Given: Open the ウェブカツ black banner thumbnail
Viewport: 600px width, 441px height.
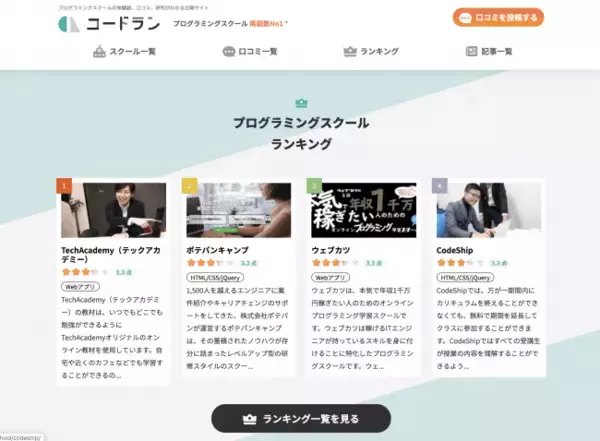Looking at the screenshot, I should tap(364, 210).
